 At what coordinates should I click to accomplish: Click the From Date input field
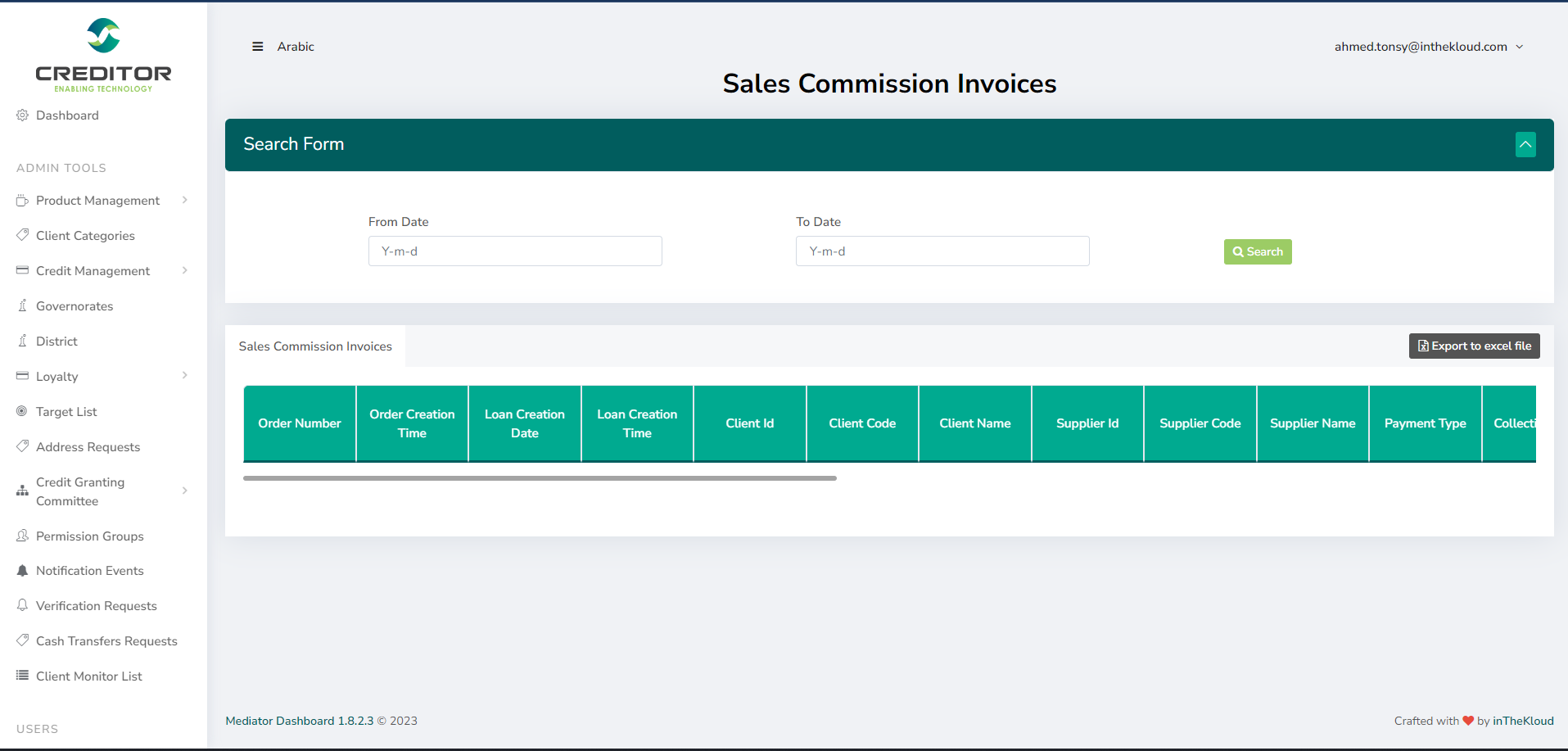coord(515,251)
